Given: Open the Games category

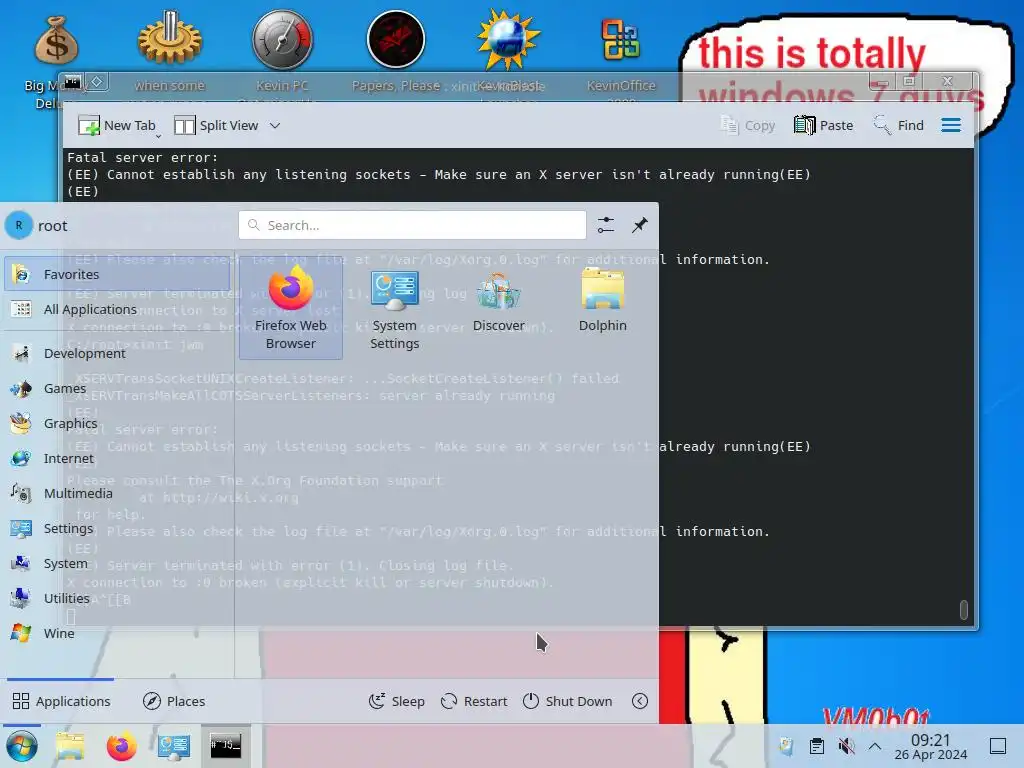Looking at the screenshot, I should click(x=118, y=389).
